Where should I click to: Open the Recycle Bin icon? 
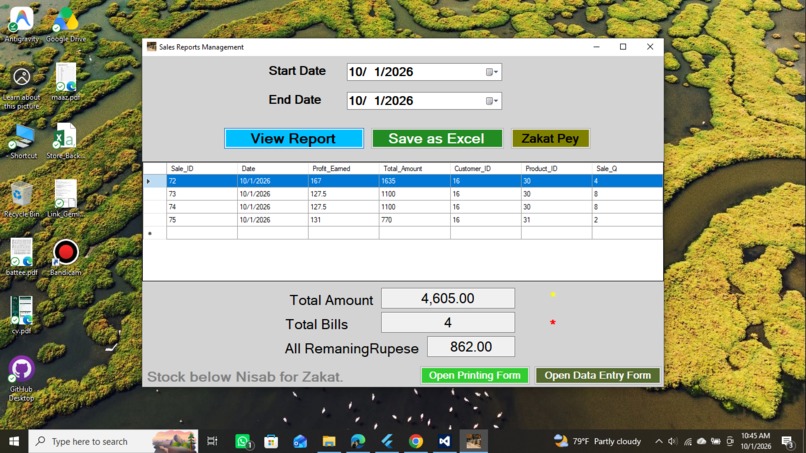(x=22, y=200)
